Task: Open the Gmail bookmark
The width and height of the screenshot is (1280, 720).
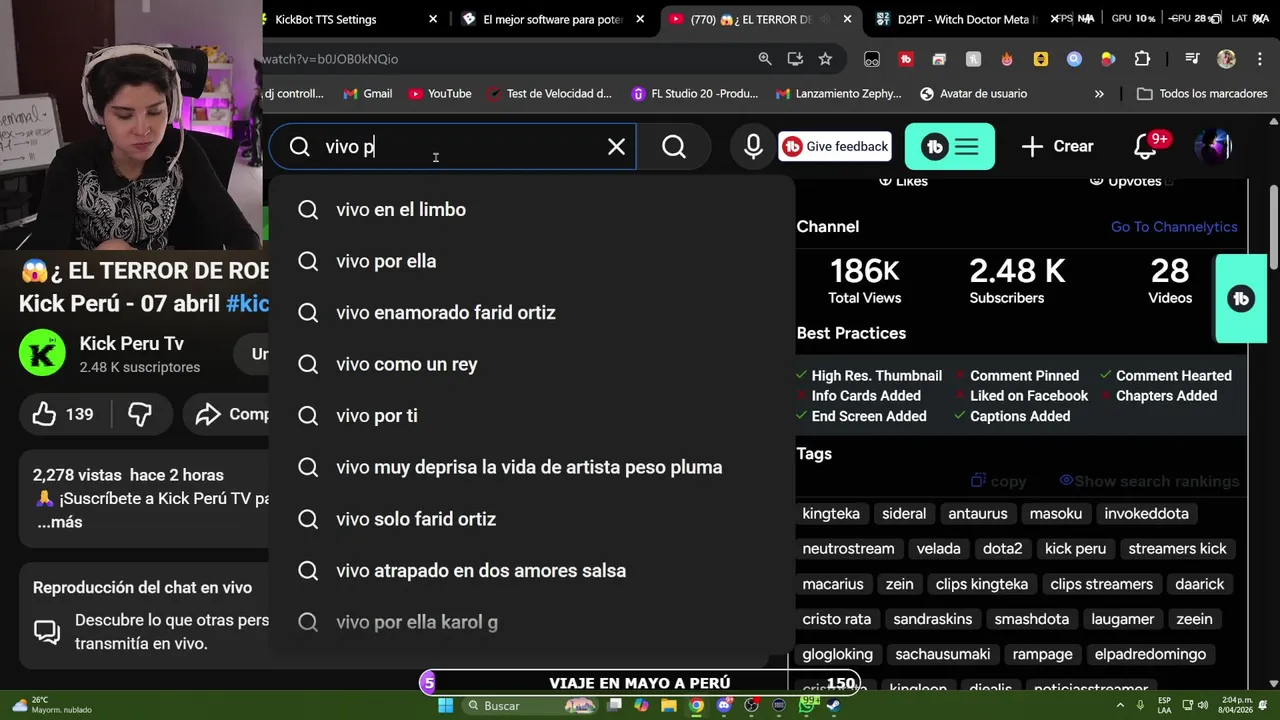Action: (x=367, y=94)
